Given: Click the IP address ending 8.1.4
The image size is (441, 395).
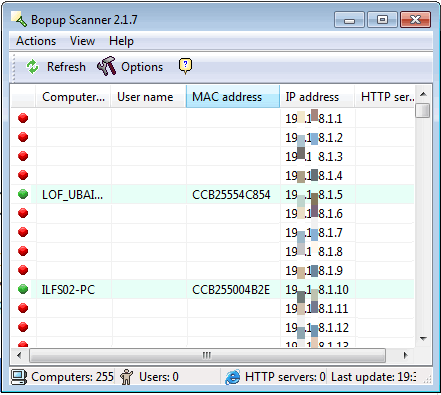Looking at the screenshot, I should [314, 175].
